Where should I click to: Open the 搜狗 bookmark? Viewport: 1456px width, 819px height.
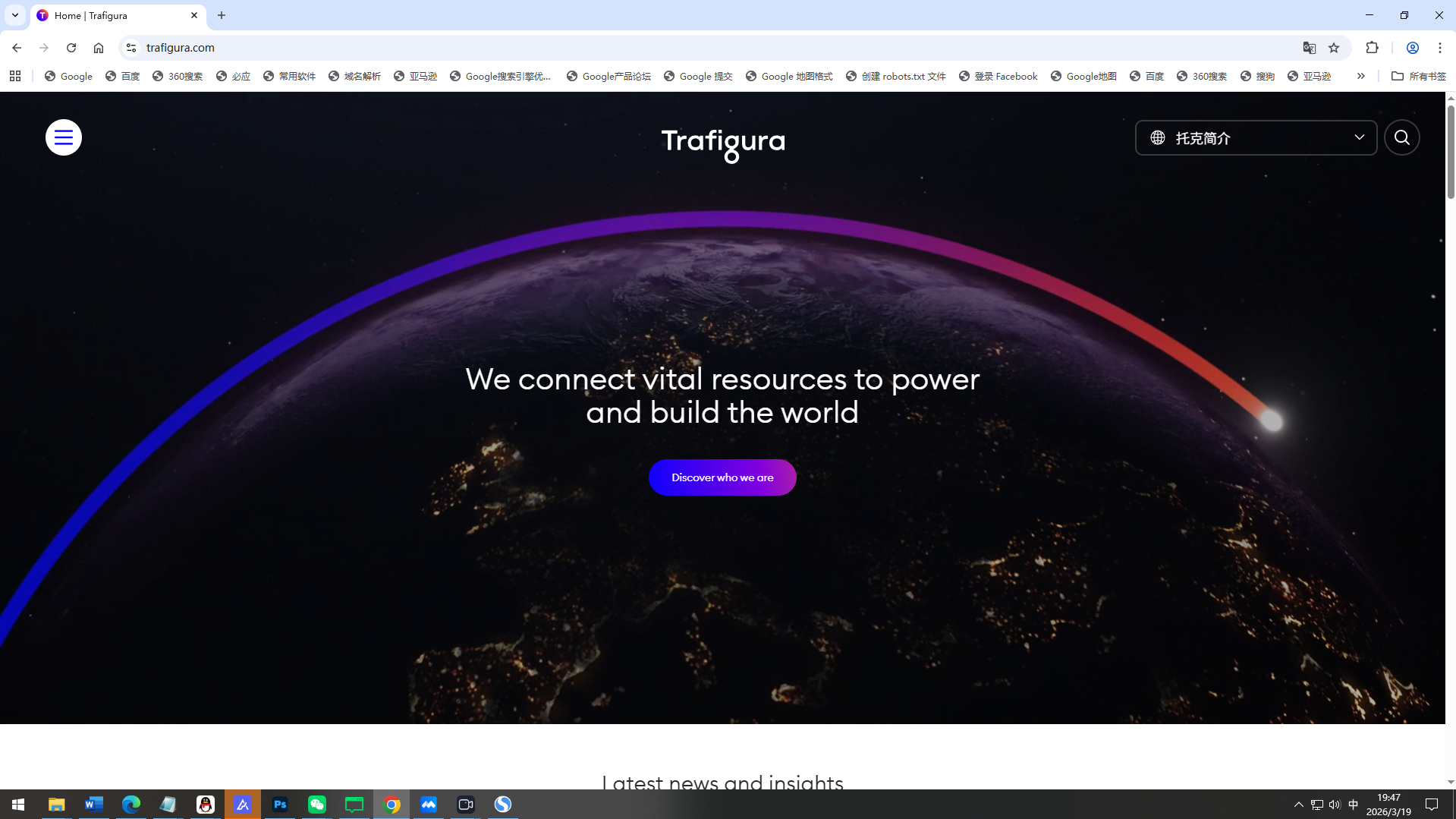[x=1257, y=76]
